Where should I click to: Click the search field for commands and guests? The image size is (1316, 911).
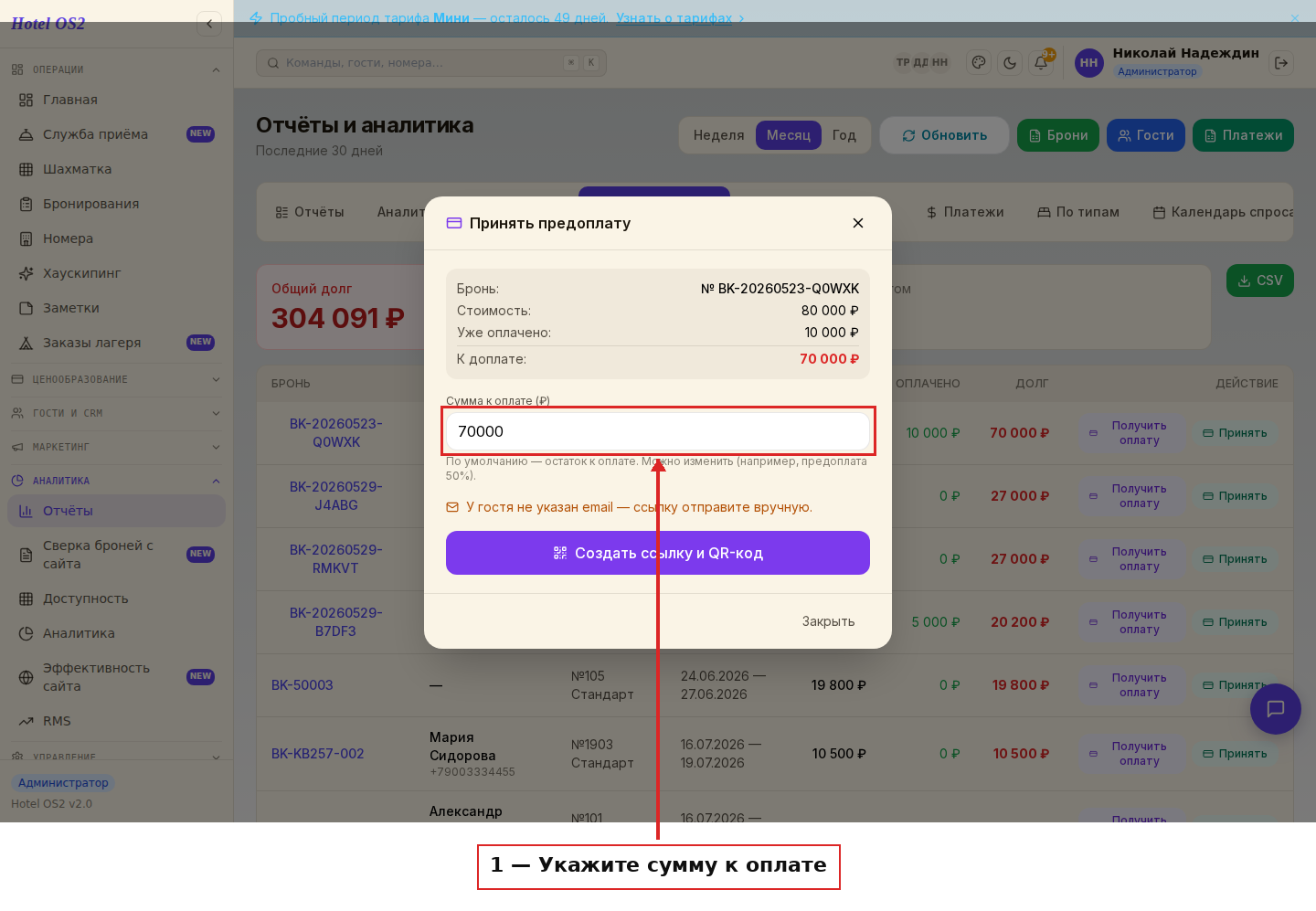tap(431, 62)
